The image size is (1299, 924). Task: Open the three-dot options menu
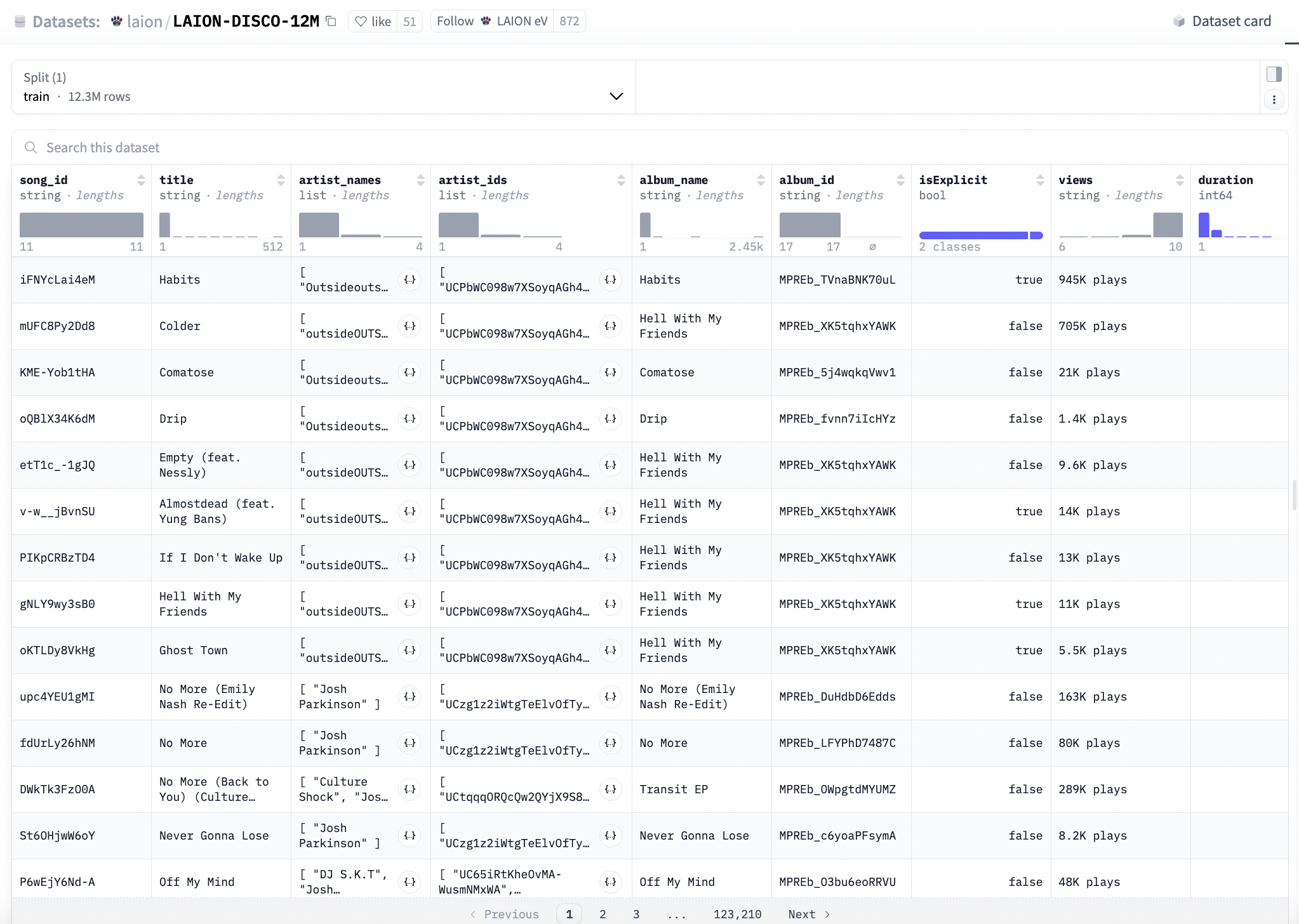[x=1274, y=100]
